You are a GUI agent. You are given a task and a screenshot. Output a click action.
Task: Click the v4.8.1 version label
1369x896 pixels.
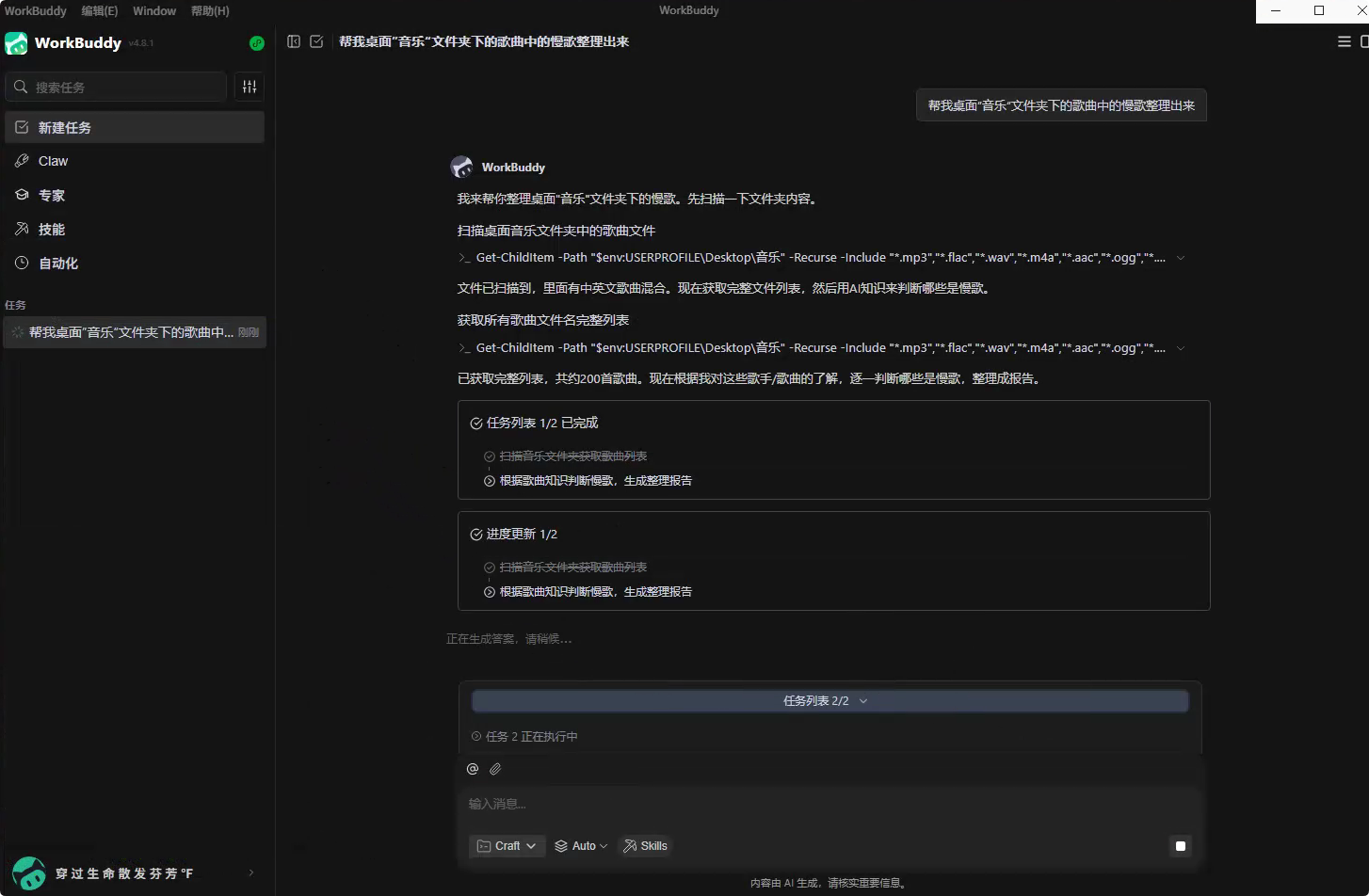pos(141,44)
